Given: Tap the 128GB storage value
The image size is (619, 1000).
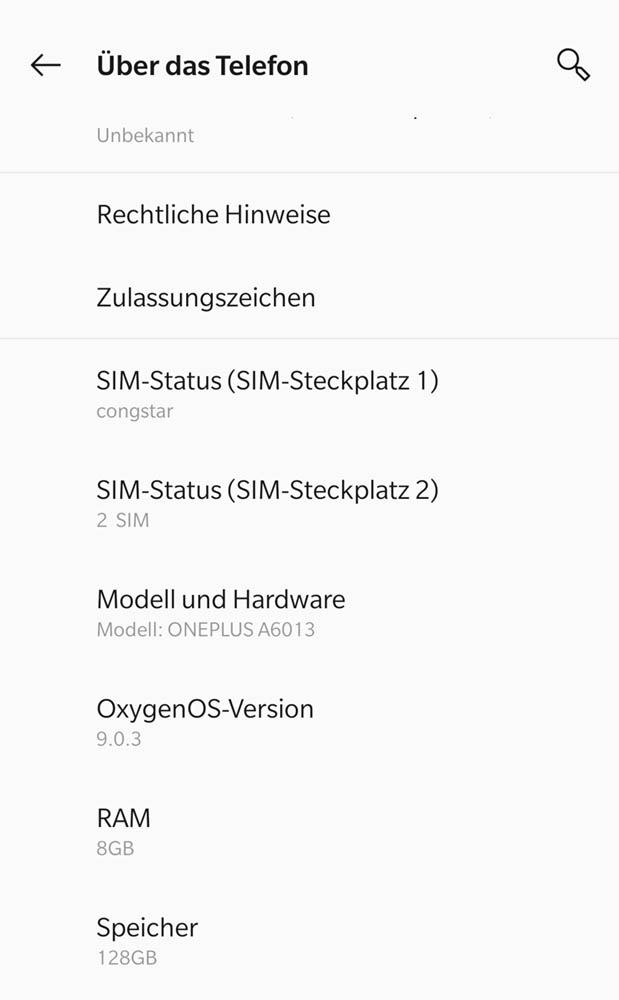Looking at the screenshot, I should (x=126, y=957).
